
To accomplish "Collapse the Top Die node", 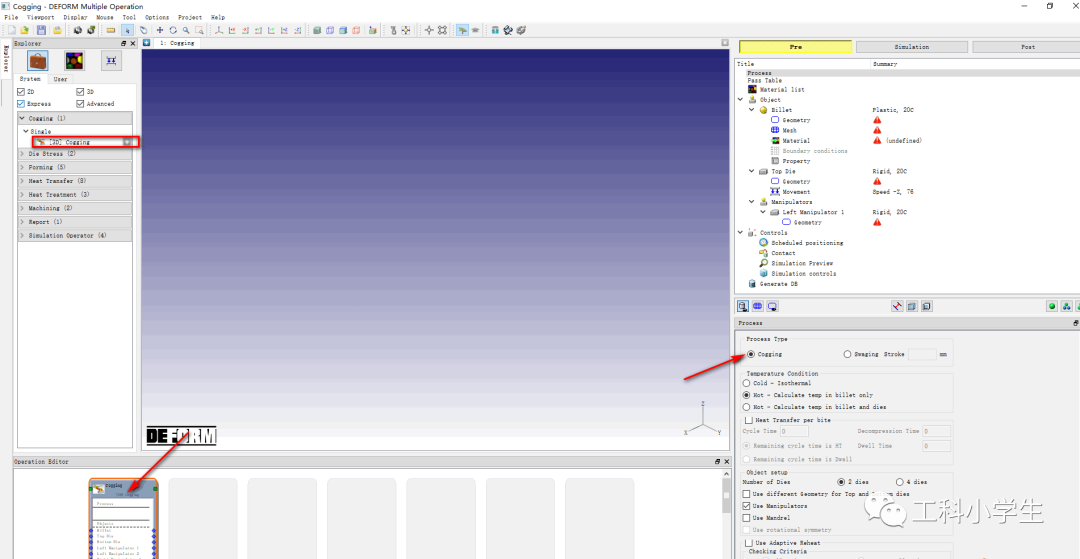I will pyautogui.click(x=752, y=171).
